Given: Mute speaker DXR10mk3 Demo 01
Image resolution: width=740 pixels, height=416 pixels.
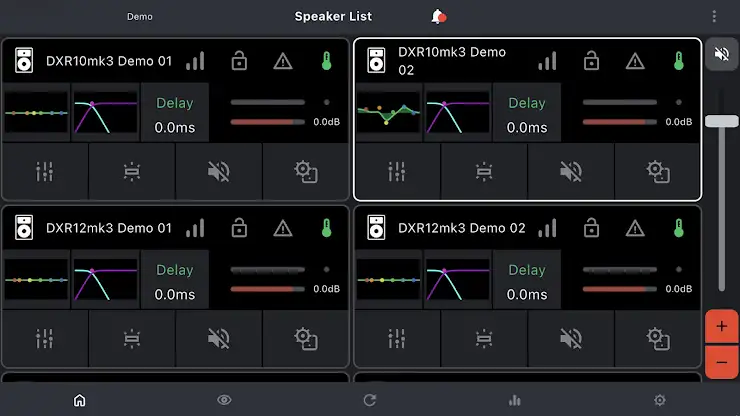Looking at the screenshot, I should tap(219, 171).
